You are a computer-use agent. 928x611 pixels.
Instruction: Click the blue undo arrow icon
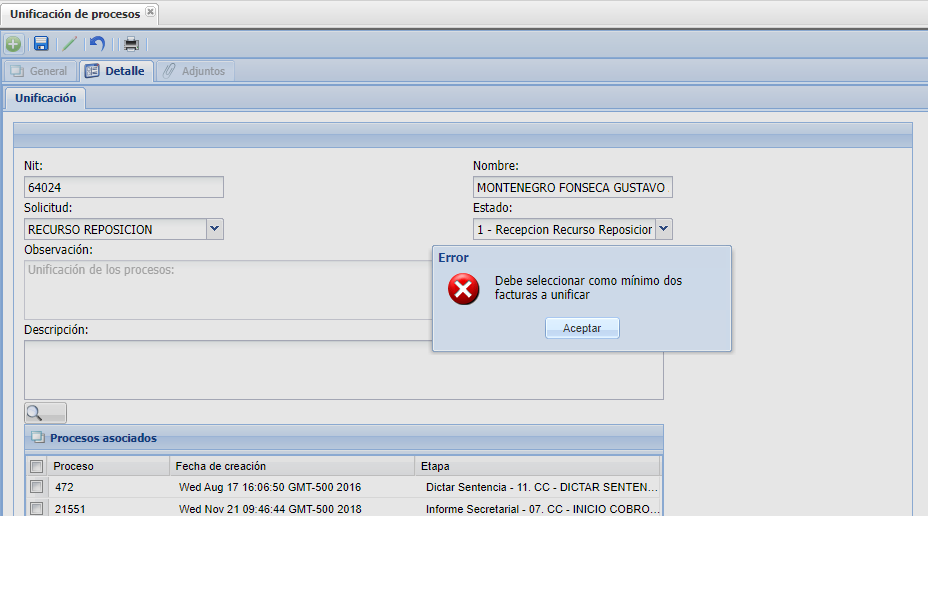pyautogui.click(x=97, y=44)
